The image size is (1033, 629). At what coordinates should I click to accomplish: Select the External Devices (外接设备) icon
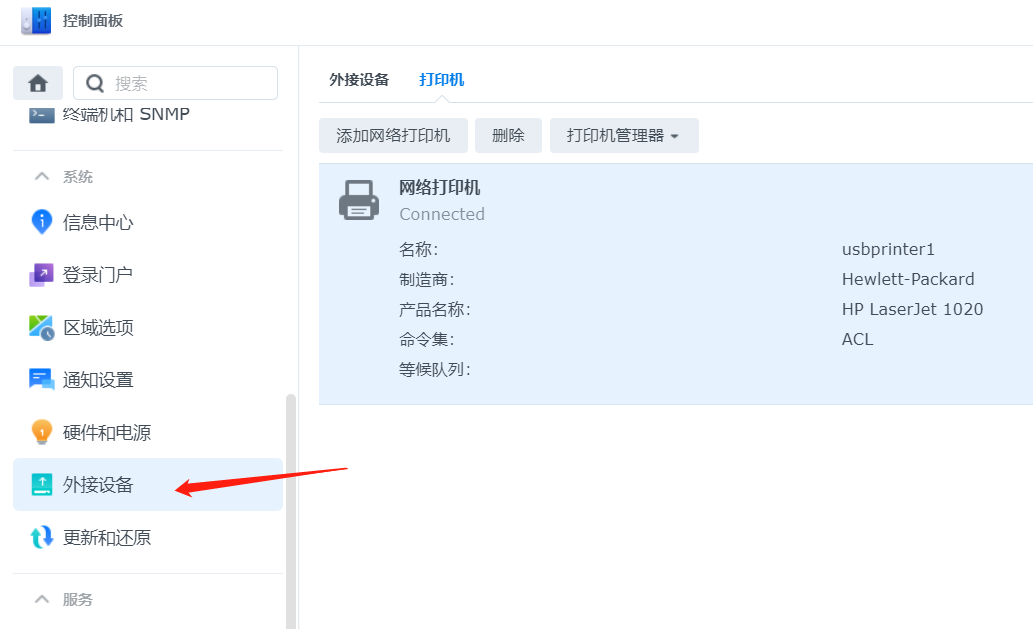point(41,485)
